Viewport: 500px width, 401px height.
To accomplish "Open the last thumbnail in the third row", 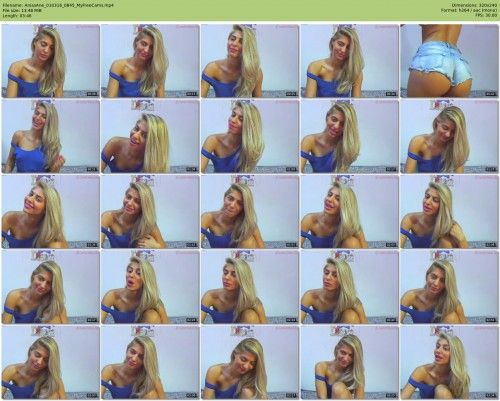I will point(449,211).
